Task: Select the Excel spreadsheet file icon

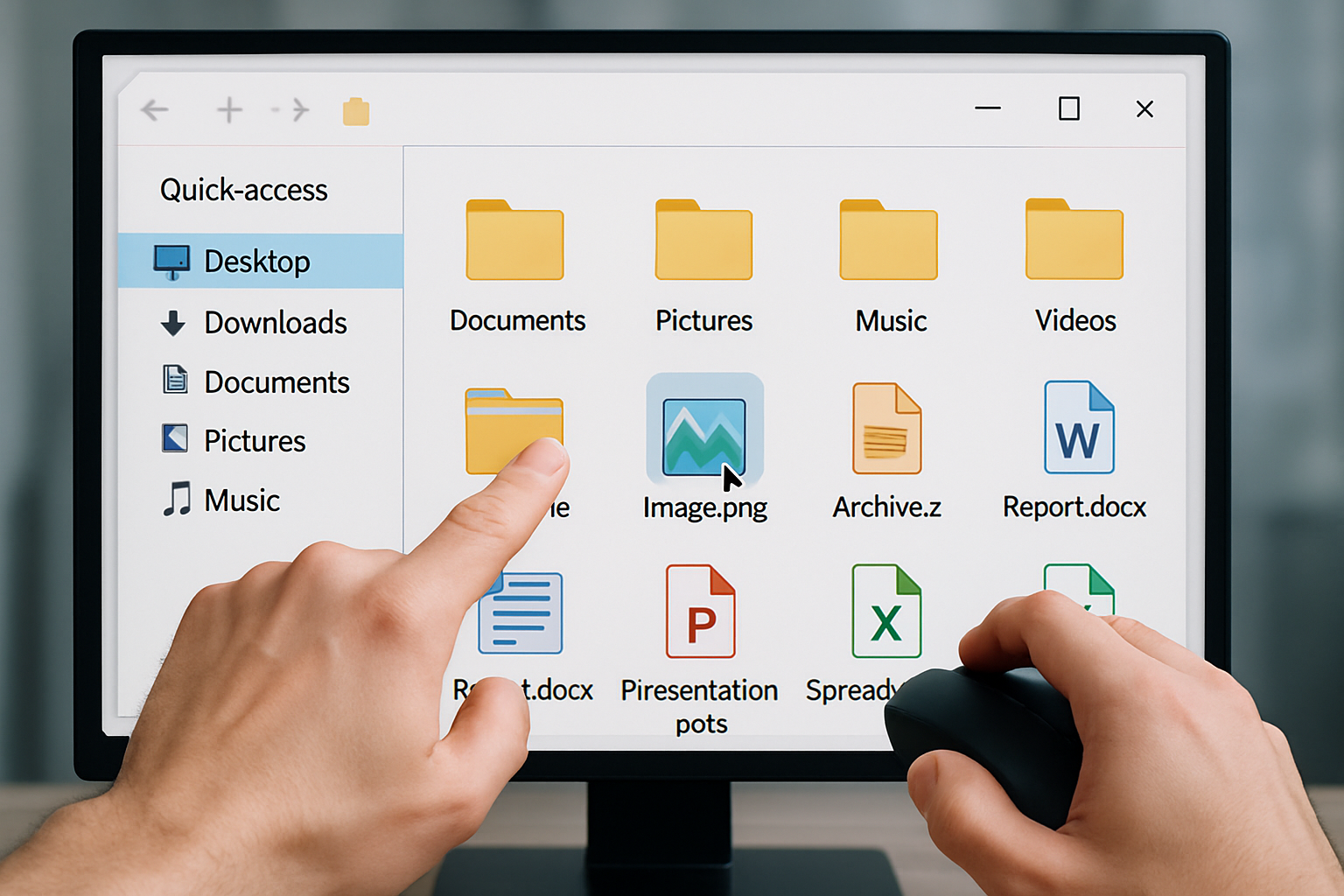Action: (886, 612)
